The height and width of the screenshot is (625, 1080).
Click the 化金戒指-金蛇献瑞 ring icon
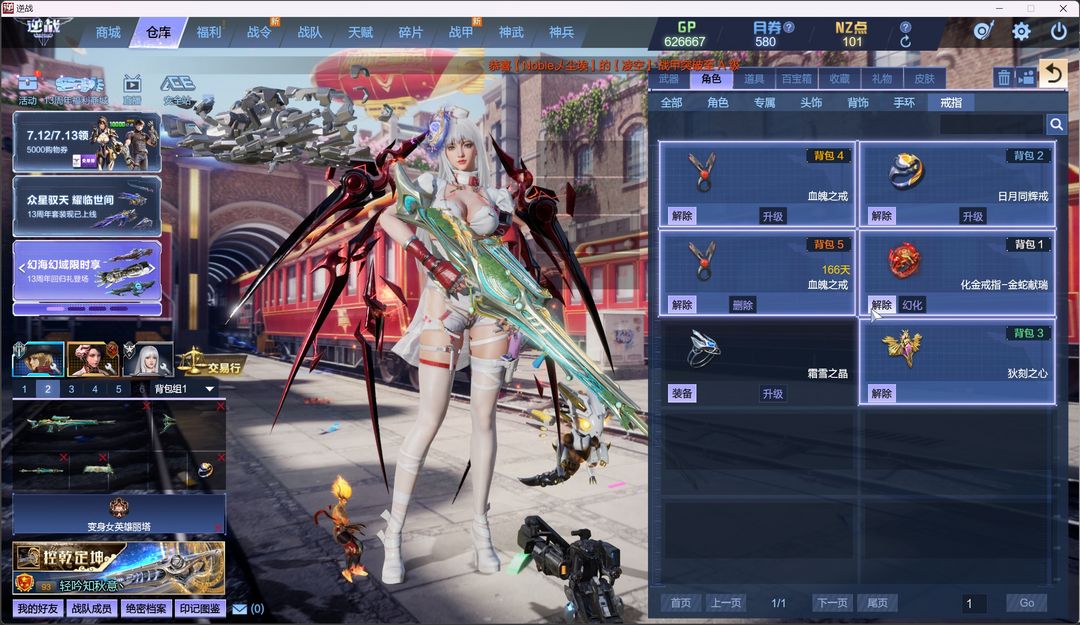pos(904,260)
